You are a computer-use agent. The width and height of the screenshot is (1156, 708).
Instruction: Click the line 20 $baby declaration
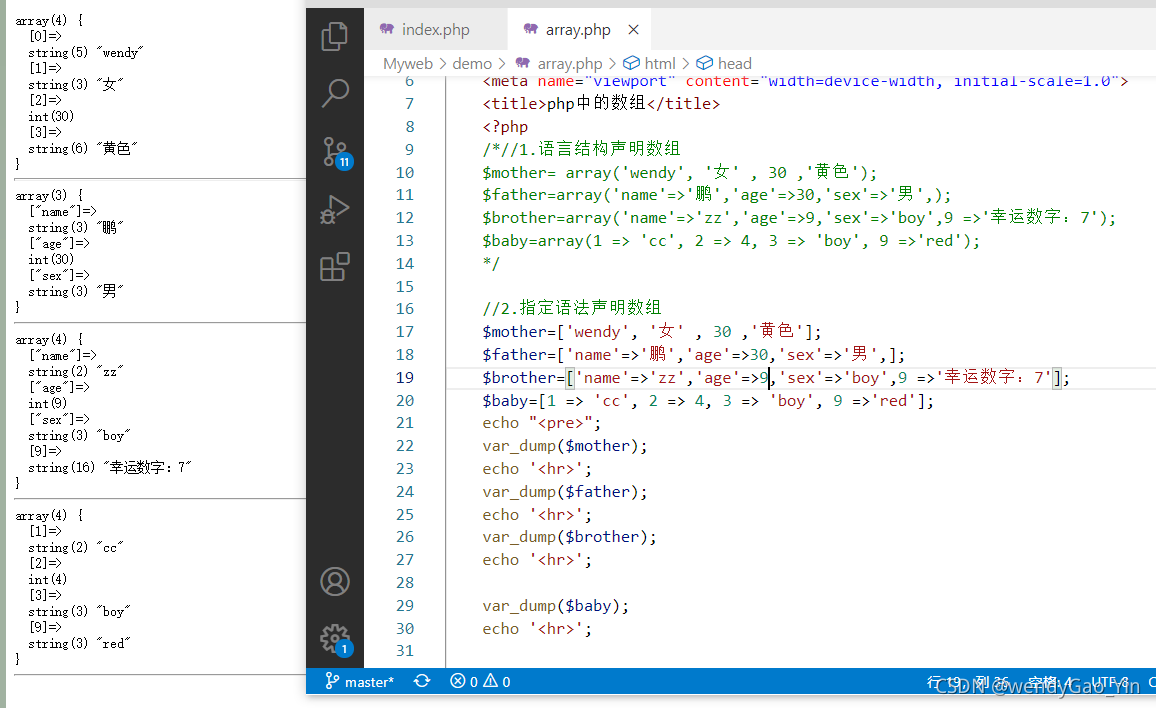pyautogui.click(x=708, y=400)
